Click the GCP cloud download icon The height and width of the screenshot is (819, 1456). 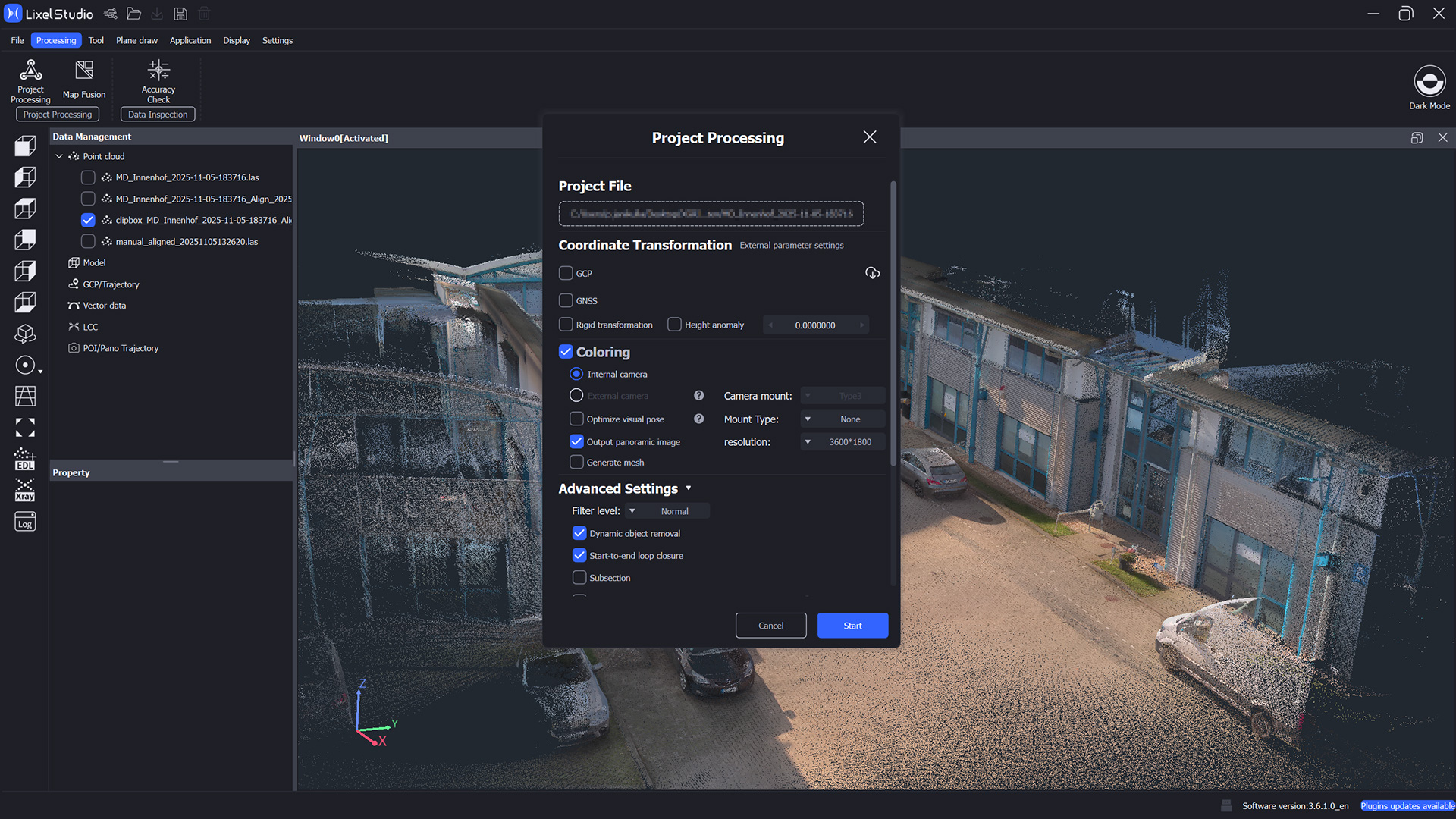(x=872, y=273)
